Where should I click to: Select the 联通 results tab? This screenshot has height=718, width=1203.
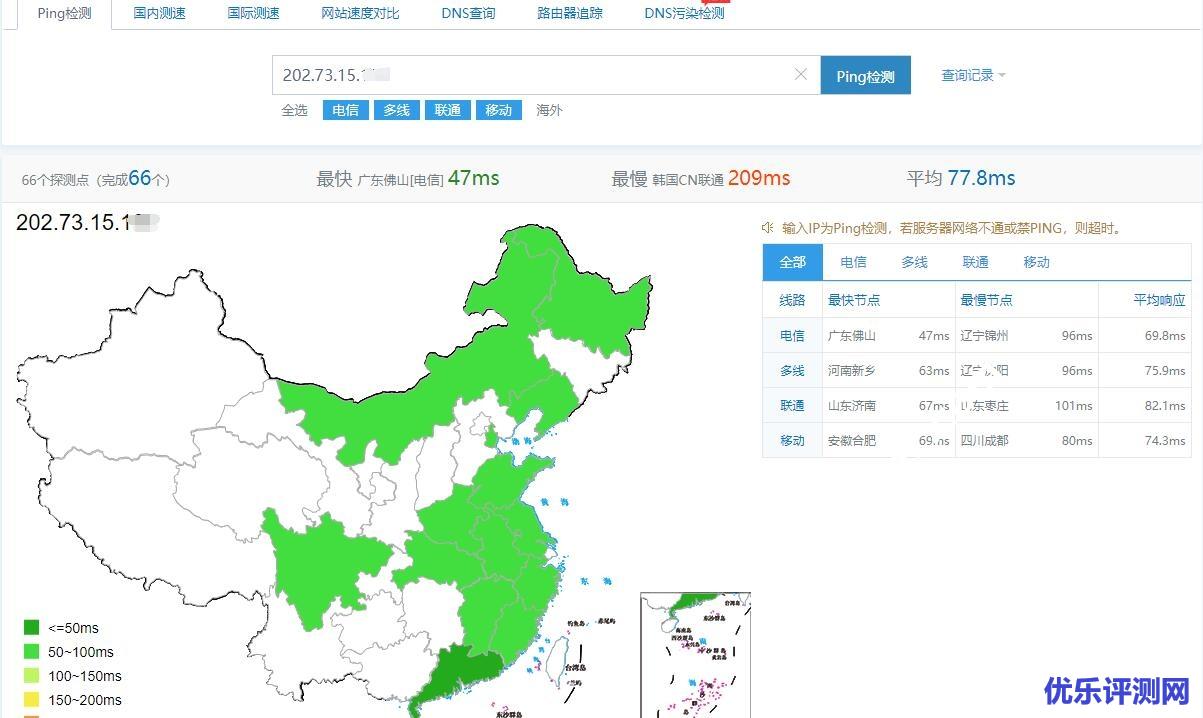pos(976,262)
